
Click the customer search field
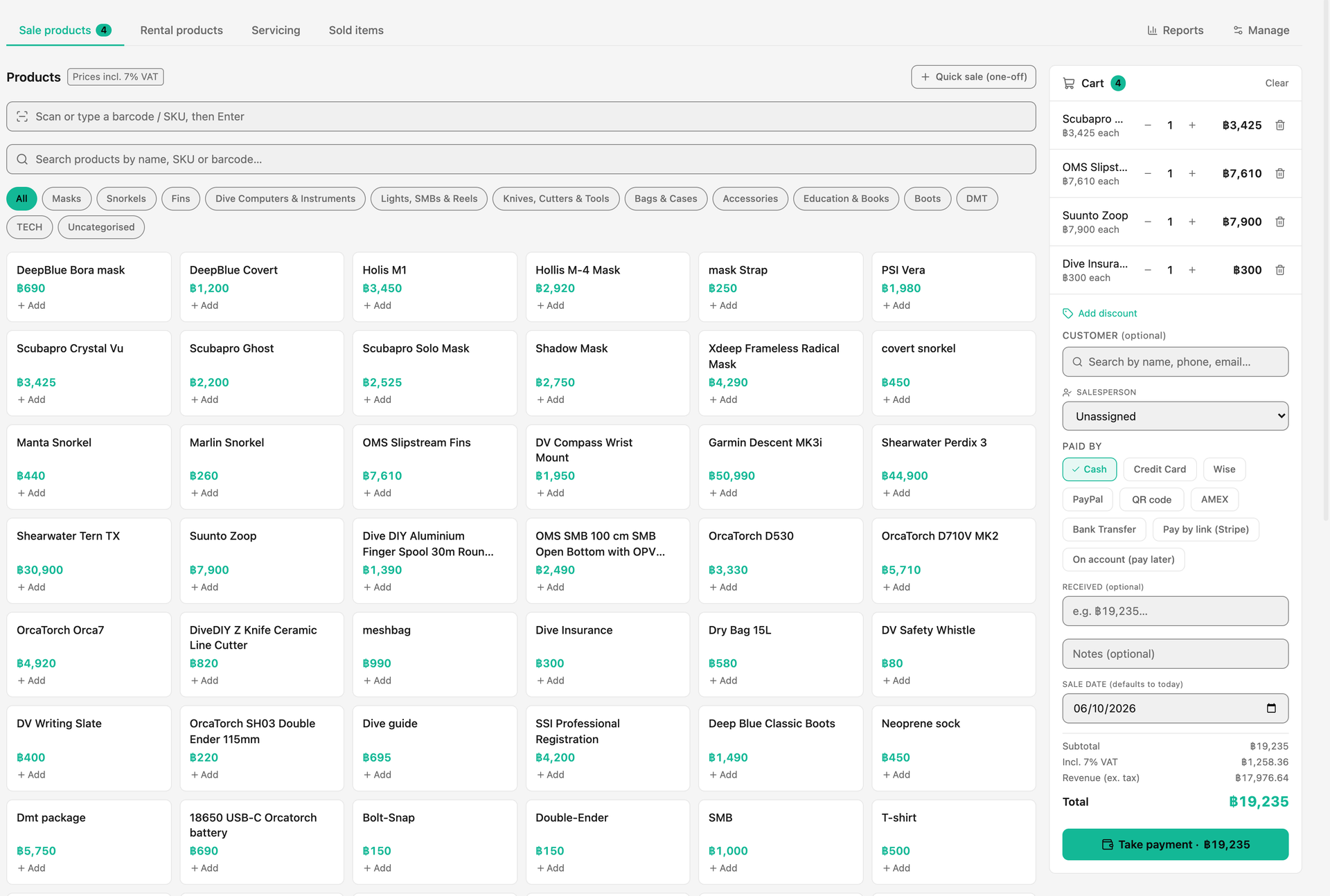[x=1175, y=362]
